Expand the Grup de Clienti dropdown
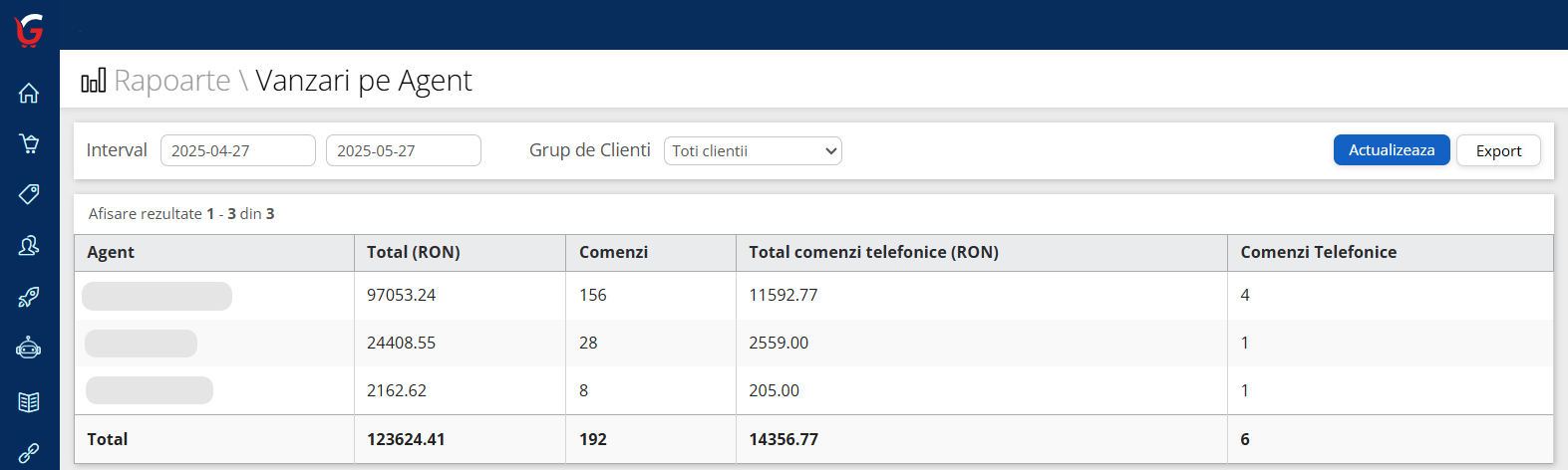This screenshot has height=470, width=1568. [x=753, y=151]
